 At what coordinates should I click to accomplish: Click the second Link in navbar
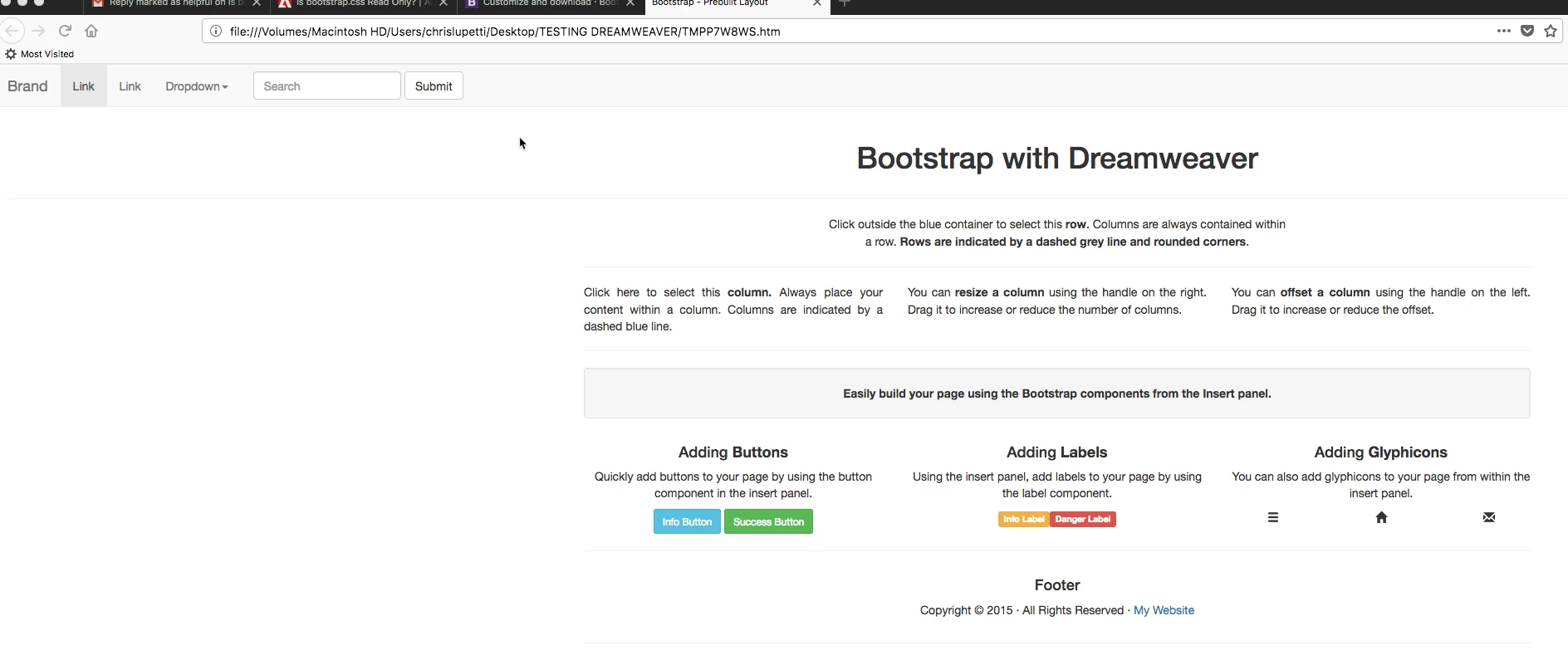(x=130, y=86)
